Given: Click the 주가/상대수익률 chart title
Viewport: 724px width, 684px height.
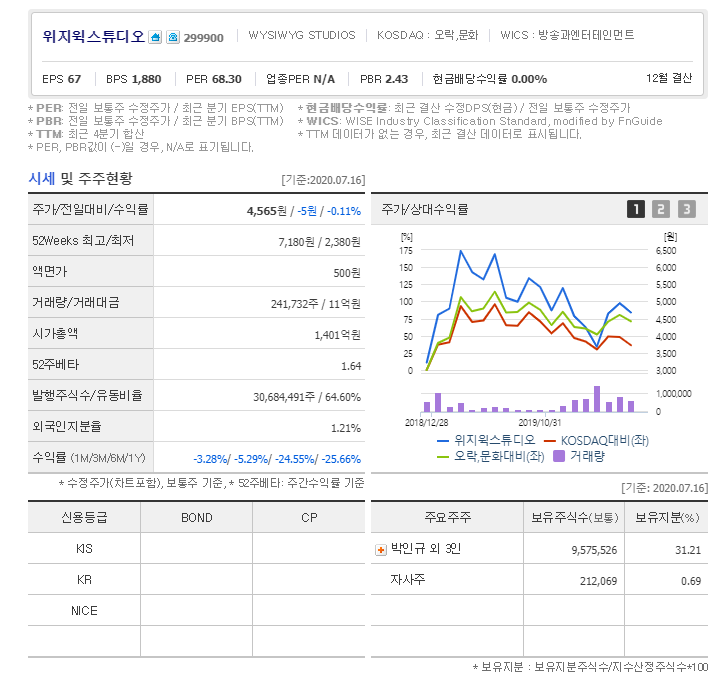Looking at the screenshot, I should (425, 209).
